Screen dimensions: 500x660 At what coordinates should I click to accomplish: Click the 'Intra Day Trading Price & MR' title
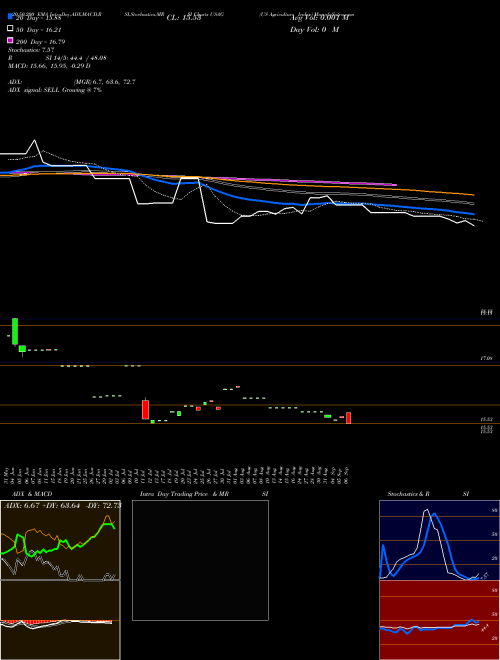(x=184, y=494)
